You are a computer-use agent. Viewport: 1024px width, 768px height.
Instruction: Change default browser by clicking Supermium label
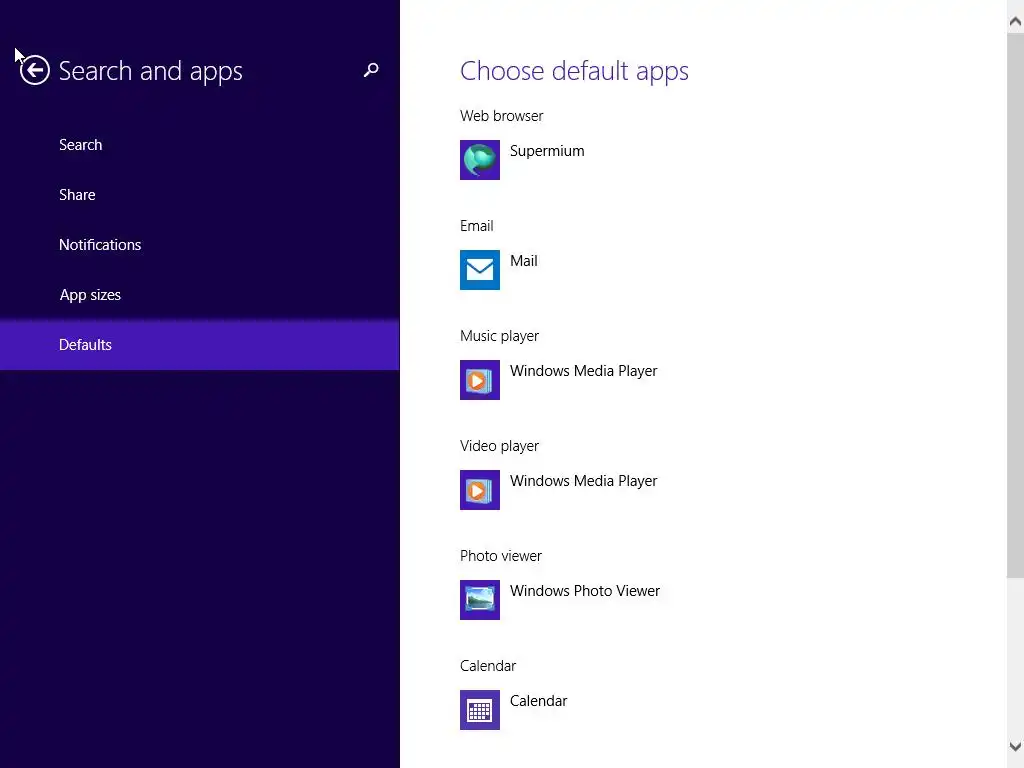pos(547,151)
